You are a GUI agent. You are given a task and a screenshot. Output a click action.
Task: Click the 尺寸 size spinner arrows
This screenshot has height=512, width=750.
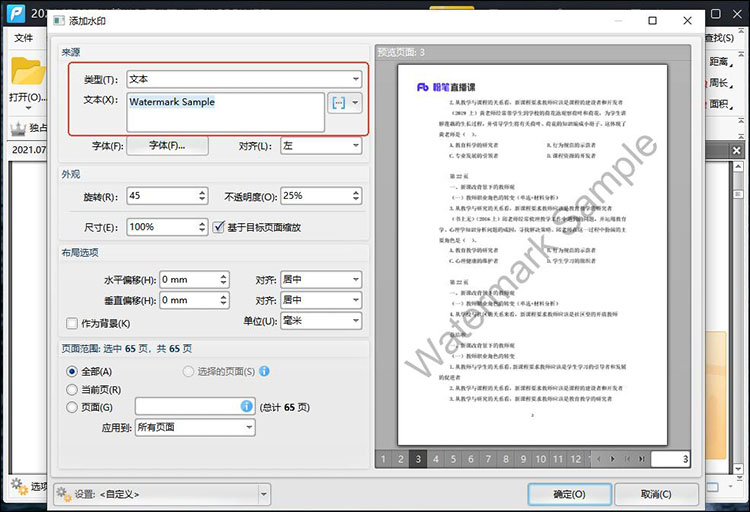[202, 227]
